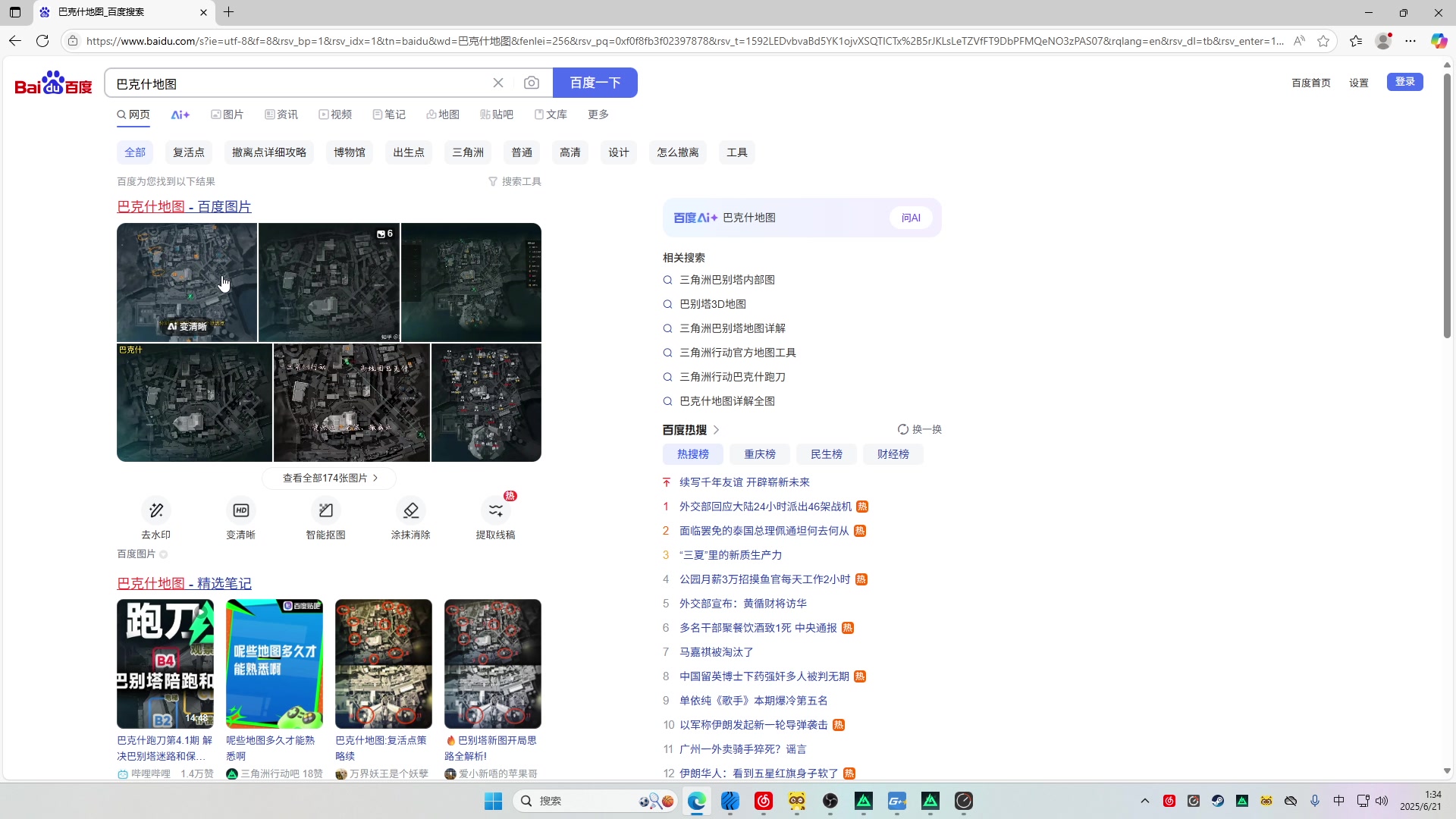Click the microphone icon in system tray
Screen dimensions: 1456x819
pyautogui.click(x=1315, y=801)
